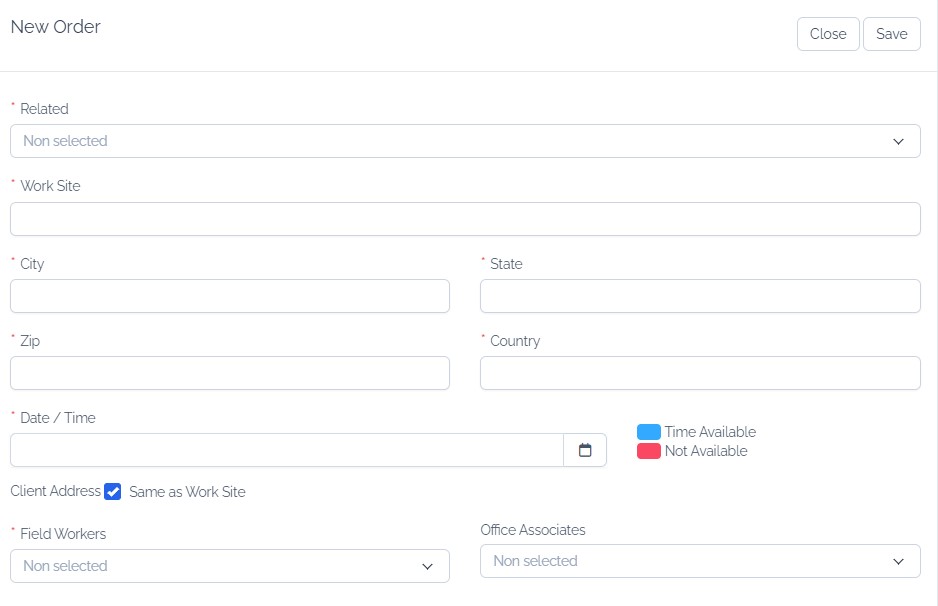Click the blue Time Available color swatch
Viewport: 938px width, 606px height.
(x=648, y=432)
